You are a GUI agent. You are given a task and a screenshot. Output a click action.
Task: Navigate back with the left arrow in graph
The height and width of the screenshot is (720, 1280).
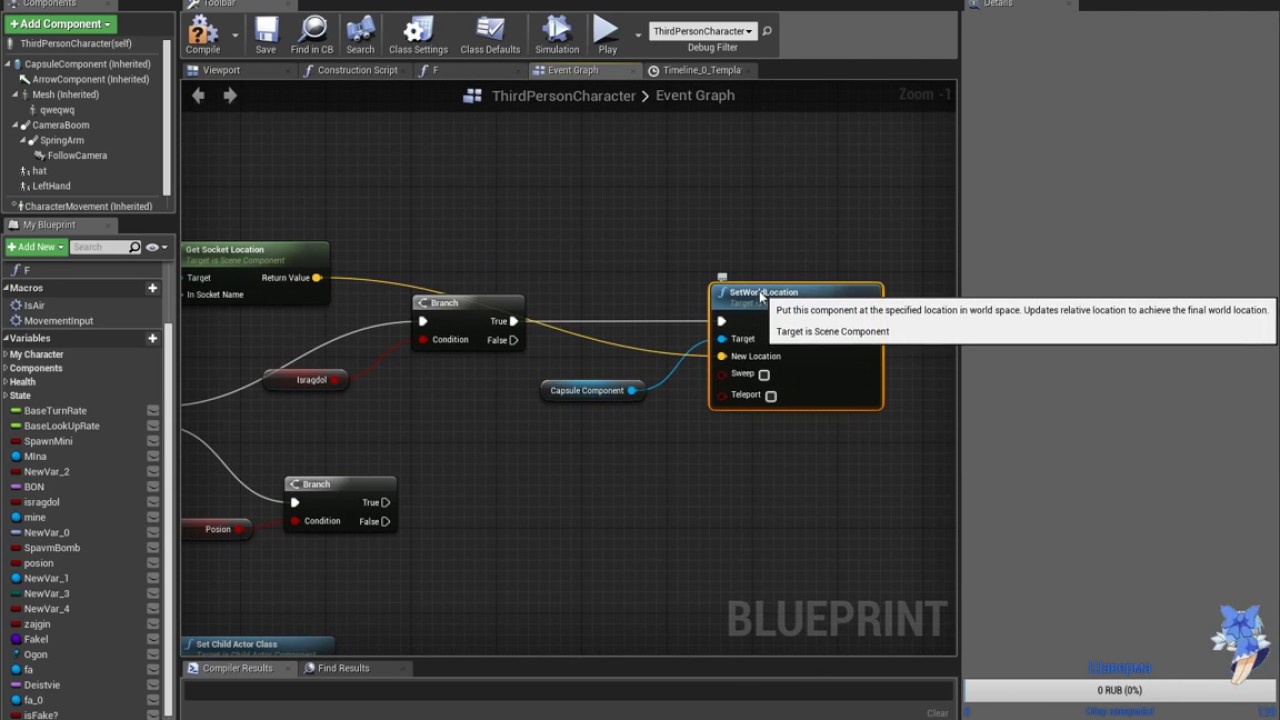[198, 95]
